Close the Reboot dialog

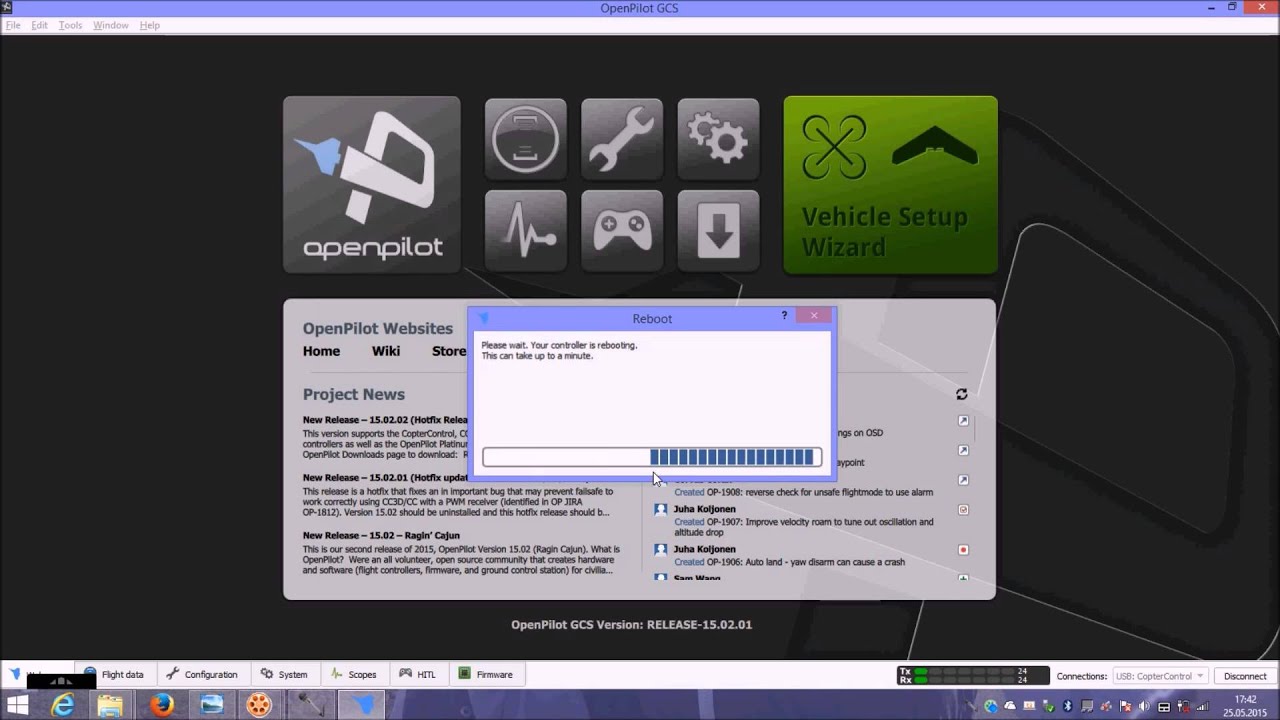(x=814, y=316)
